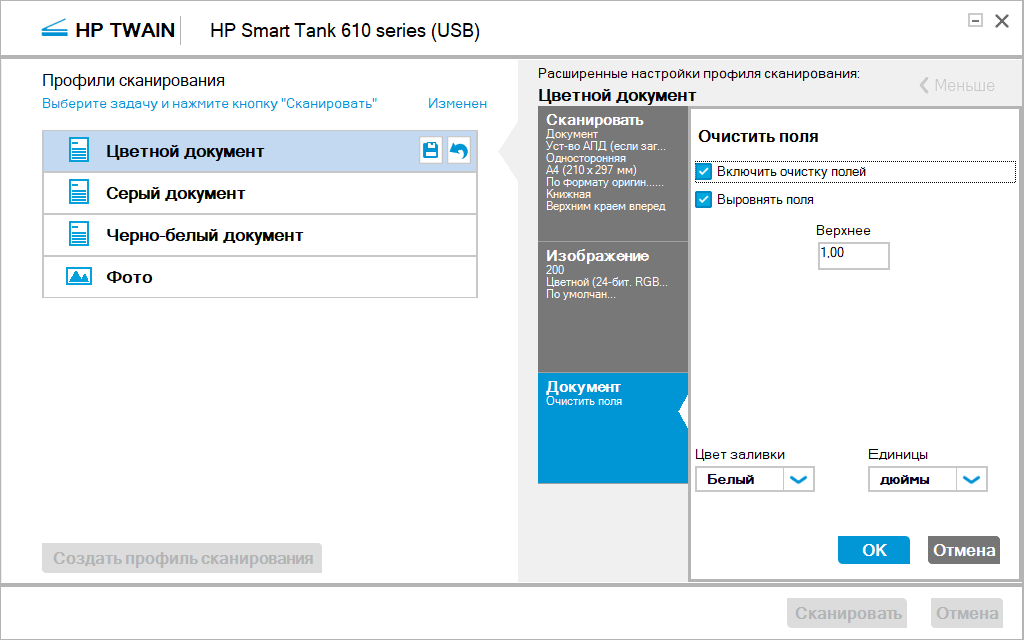Click the Очистить поля heading

pos(758,136)
